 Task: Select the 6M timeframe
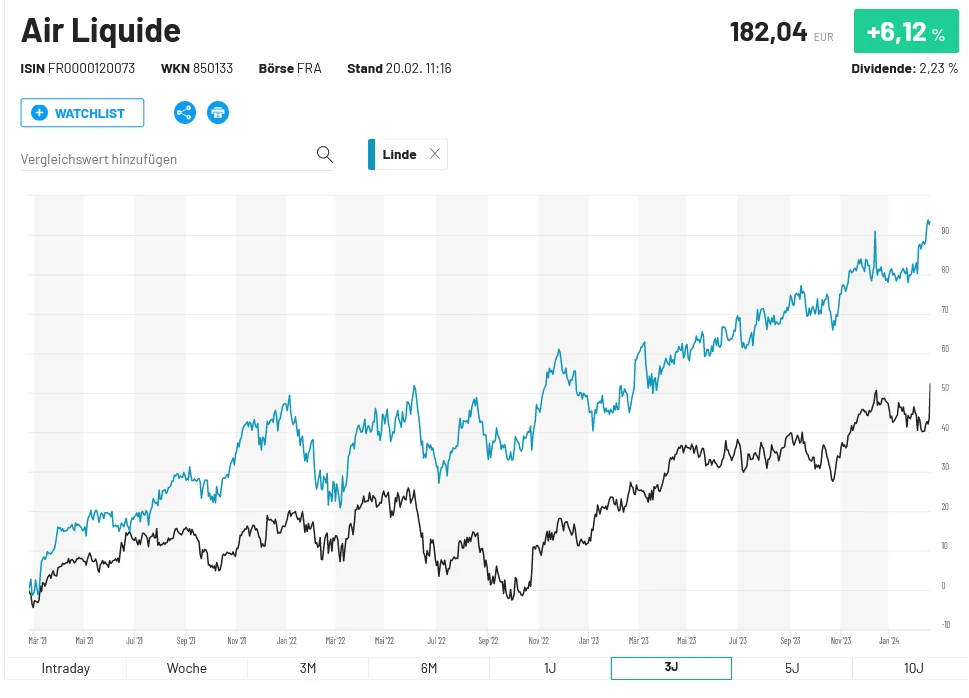428,668
